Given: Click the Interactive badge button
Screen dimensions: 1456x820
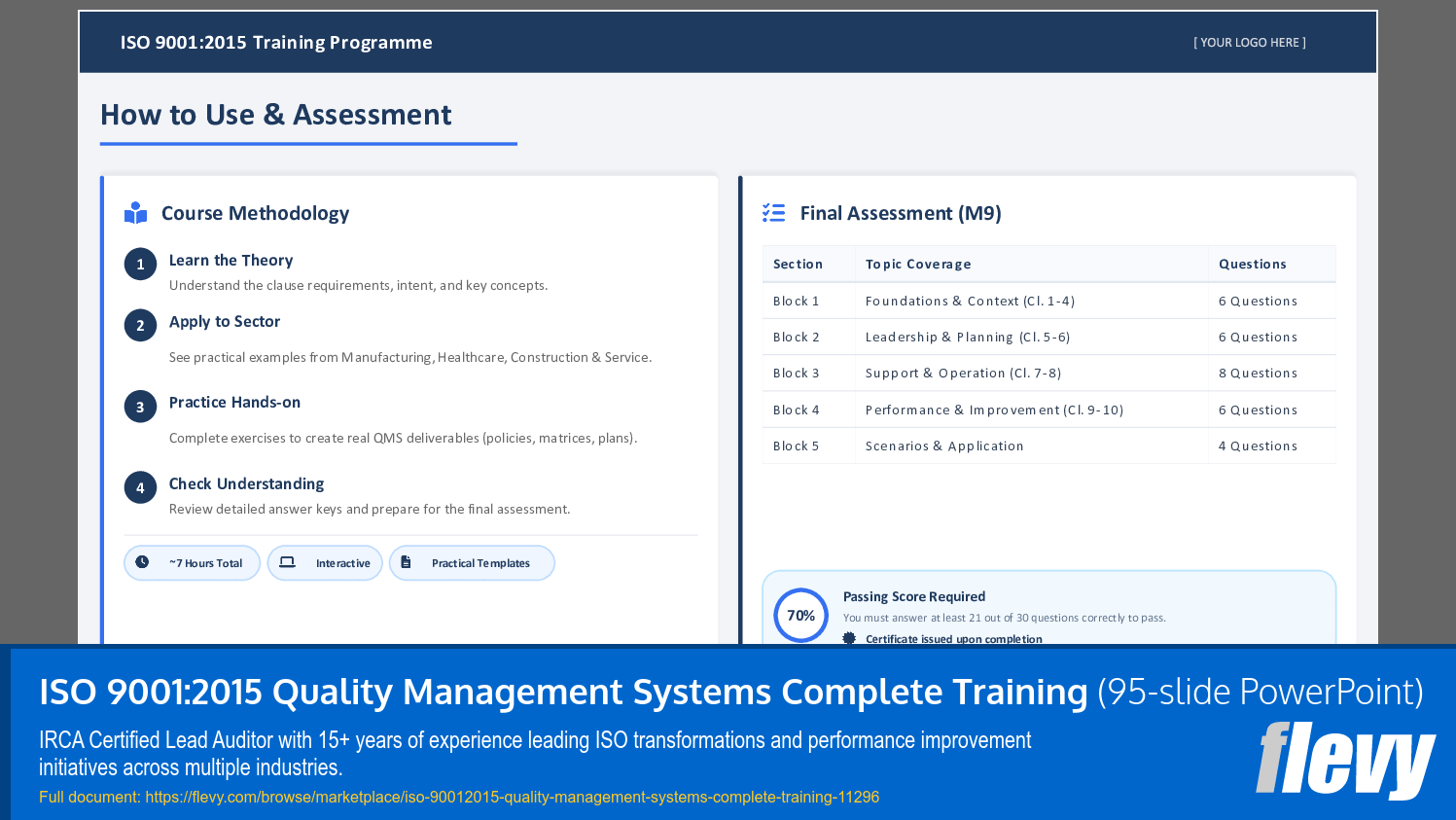Looking at the screenshot, I should [x=325, y=562].
